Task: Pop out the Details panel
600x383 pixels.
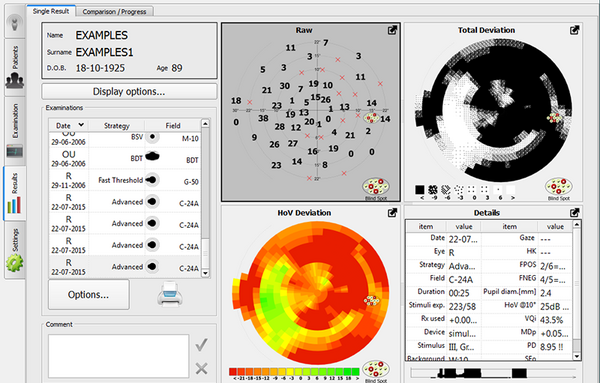Action: pyautogui.click(x=574, y=213)
